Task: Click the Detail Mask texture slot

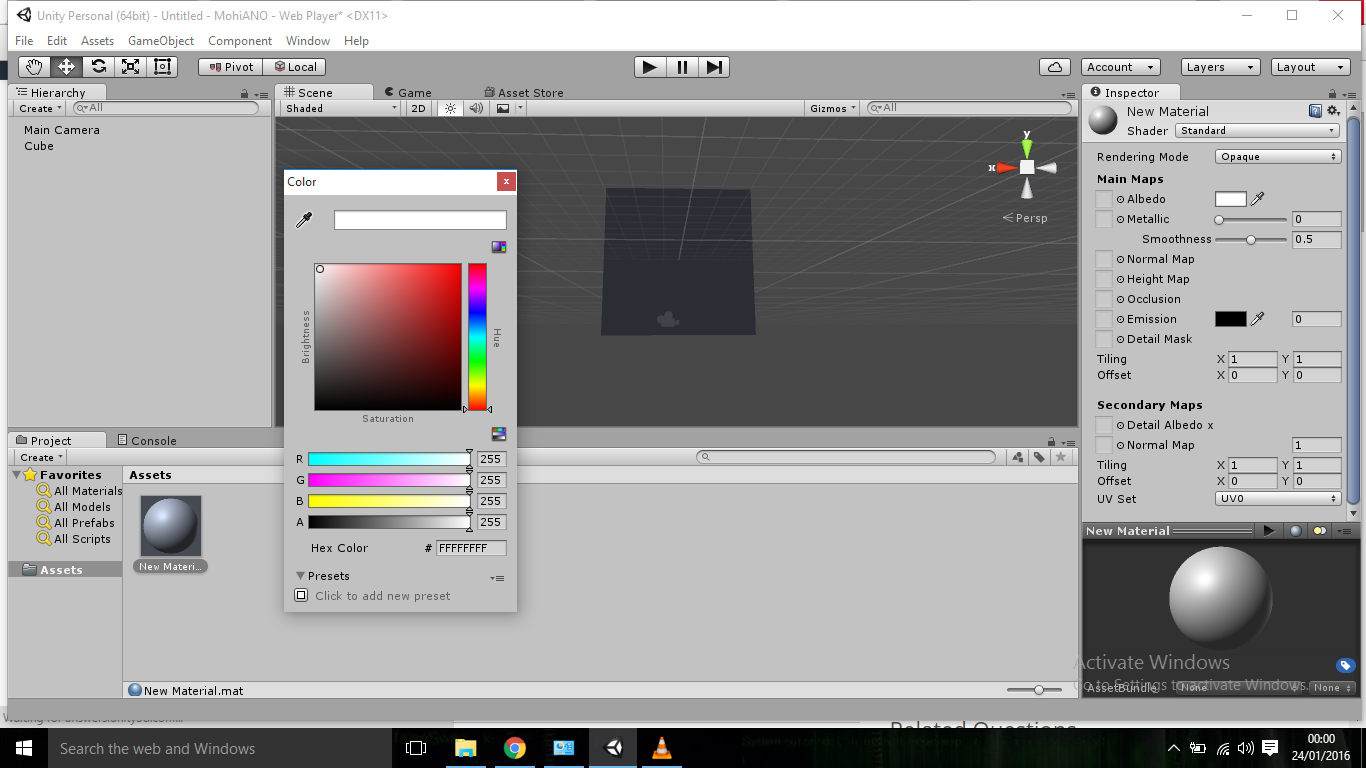Action: click(x=1104, y=339)
